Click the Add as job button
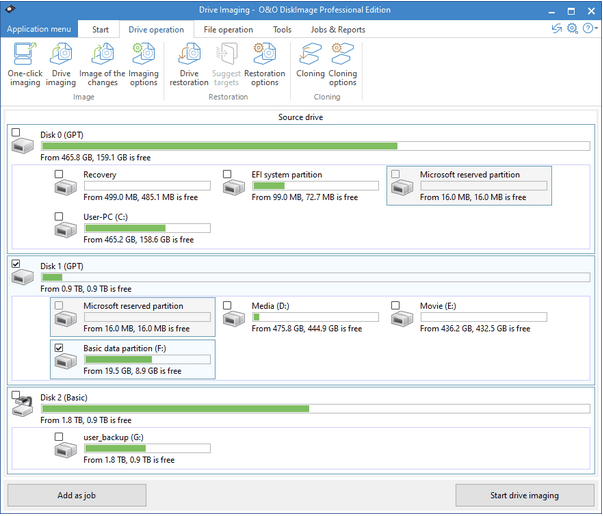 click(x=77, y=496)
